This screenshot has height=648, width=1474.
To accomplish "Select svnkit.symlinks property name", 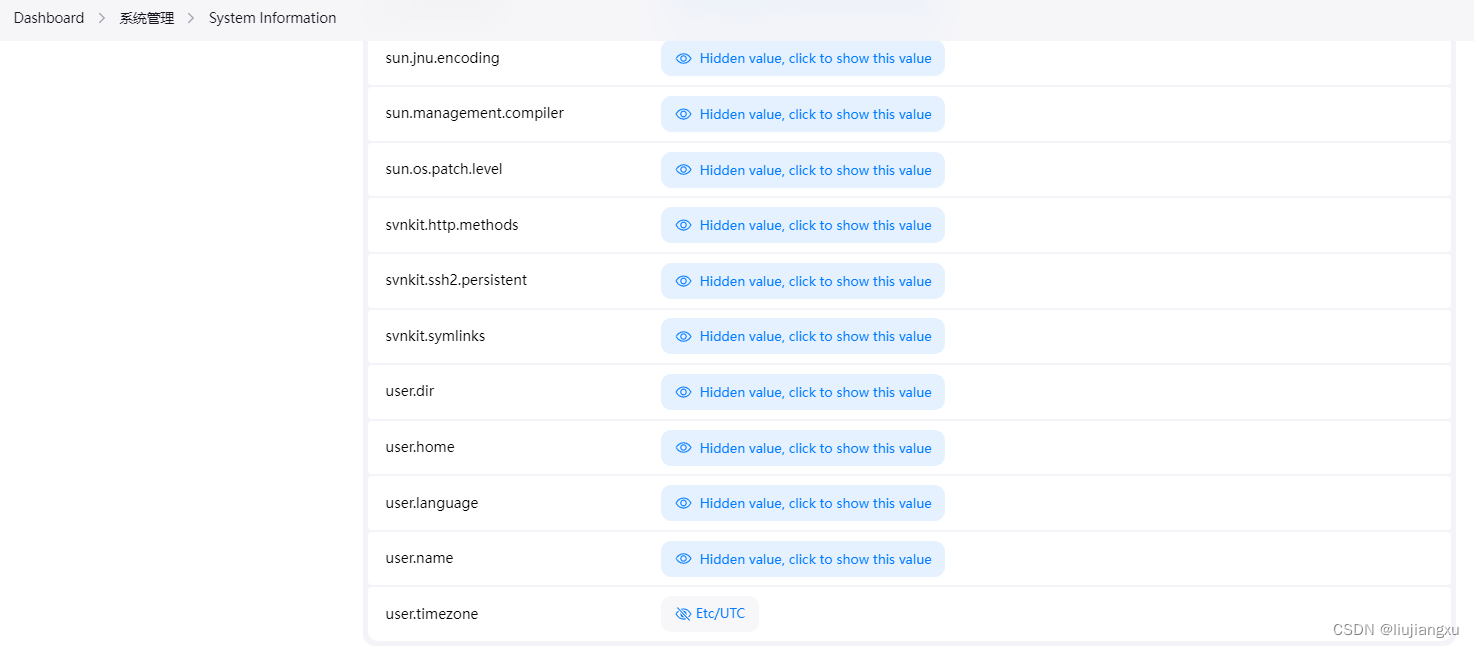I will coord(435,336).
